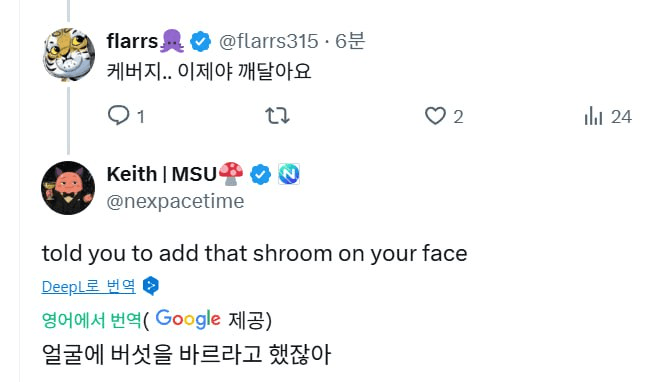
Task: Translate with the DeepL로 번역 link
Action: (89, 287)
